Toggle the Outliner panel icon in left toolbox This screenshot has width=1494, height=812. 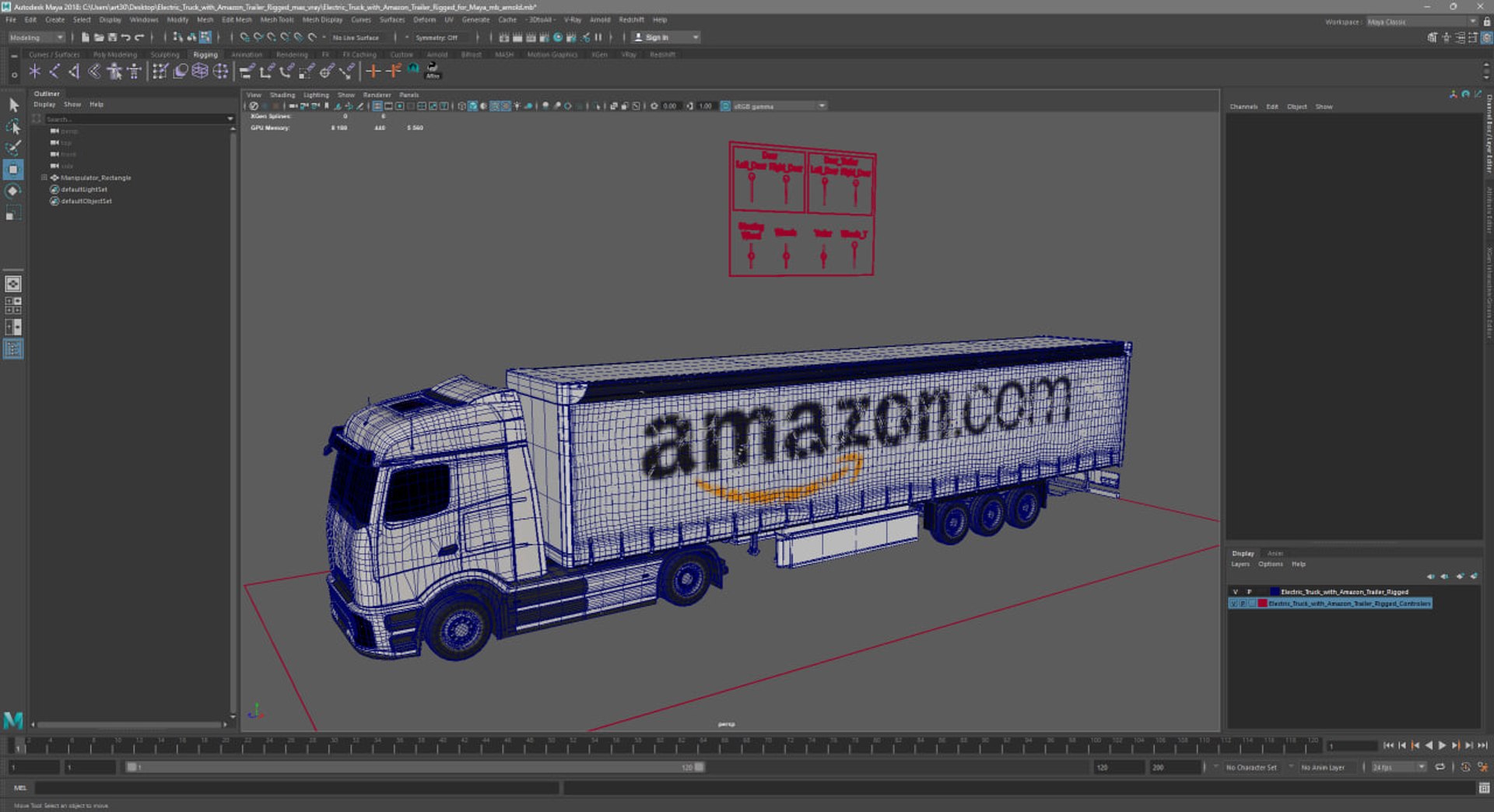13,349
